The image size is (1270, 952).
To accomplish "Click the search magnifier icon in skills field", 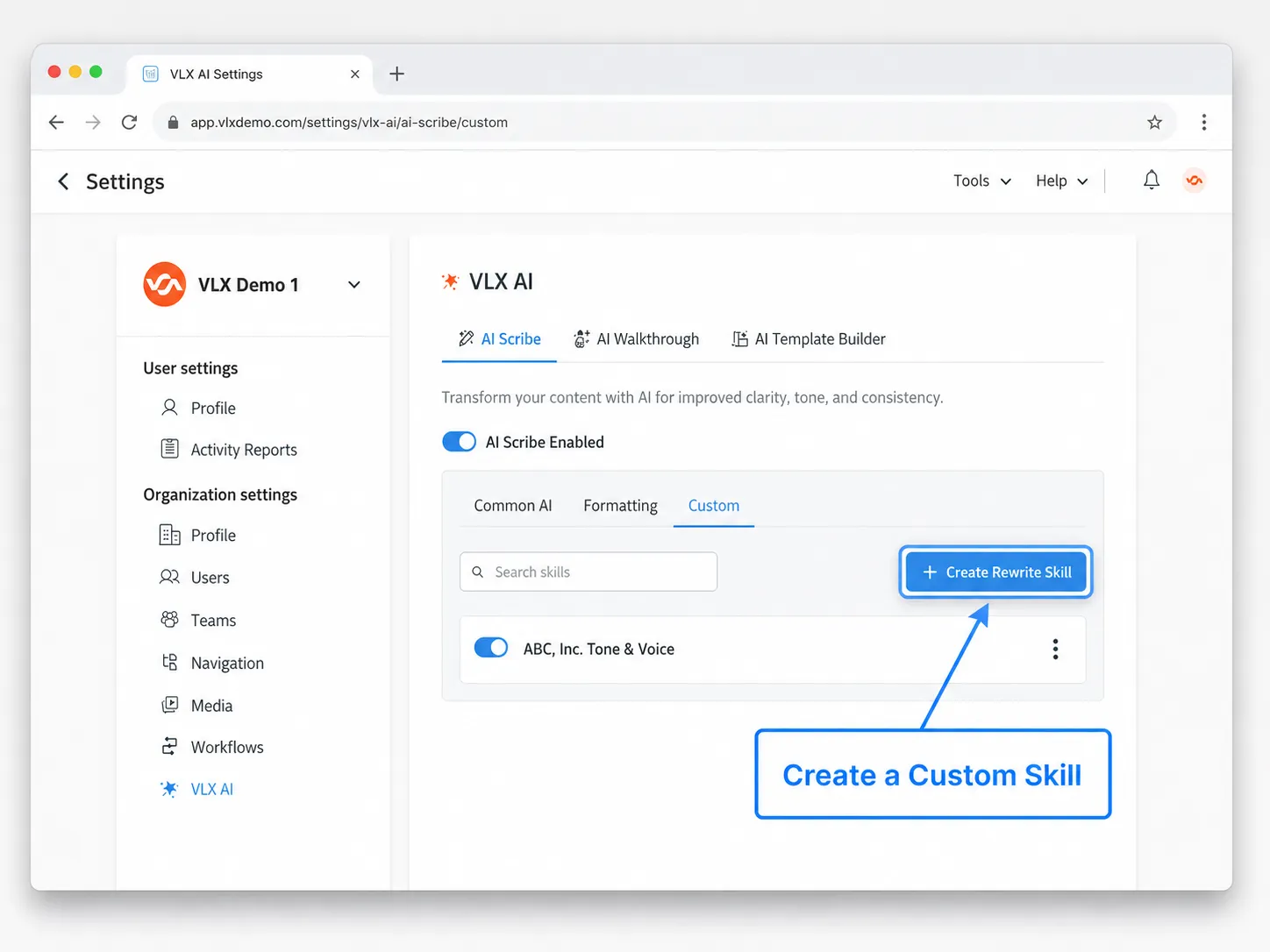I will pos(478,572).
